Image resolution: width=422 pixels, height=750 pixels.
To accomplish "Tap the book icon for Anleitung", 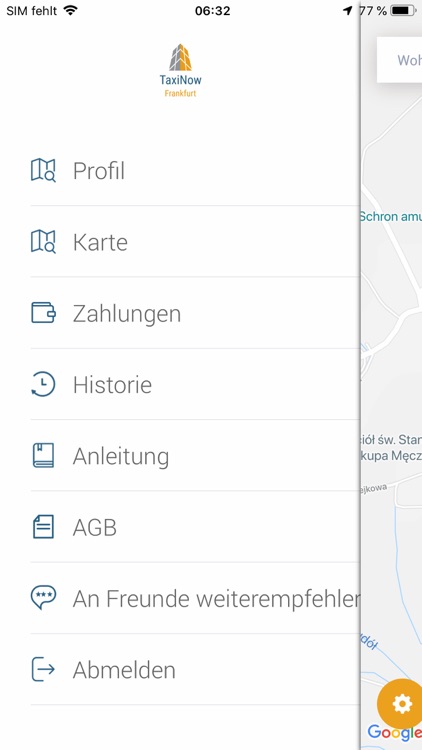I will [43, 455].
